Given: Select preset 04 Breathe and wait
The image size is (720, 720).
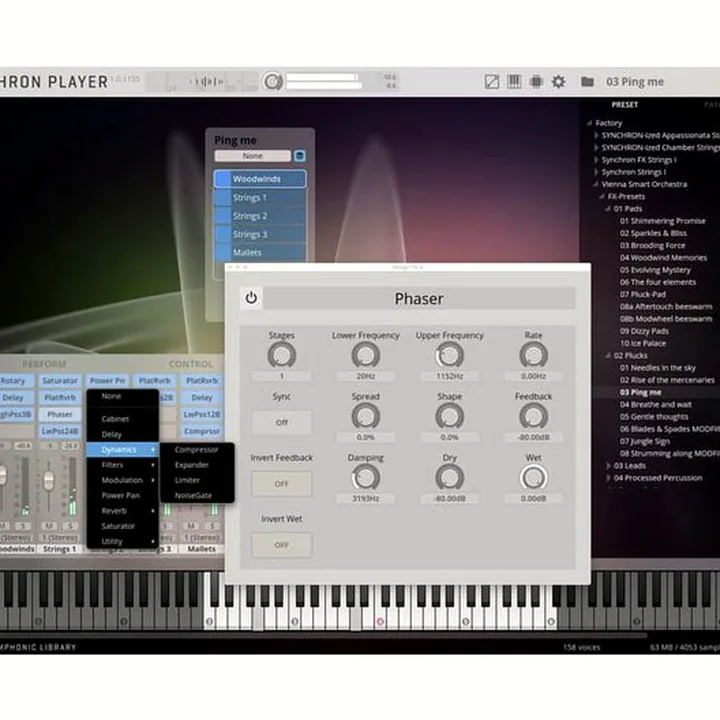Looking at the screenshot, I should click(x=655, y=405).
